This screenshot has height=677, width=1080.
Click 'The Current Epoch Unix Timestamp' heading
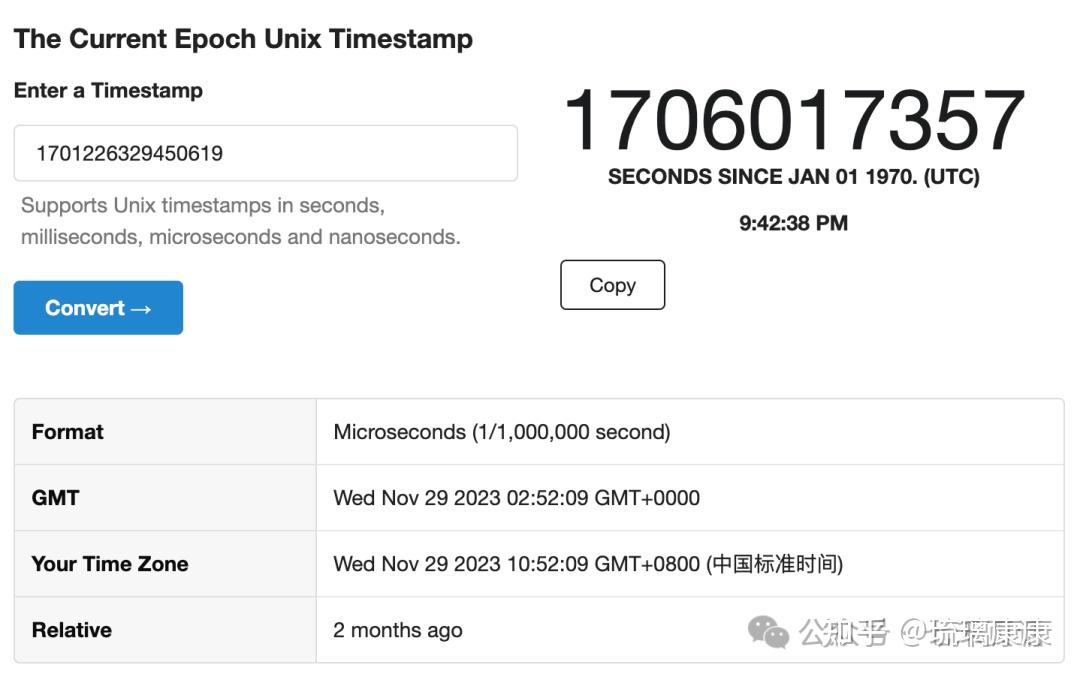[x=243, y=39]
